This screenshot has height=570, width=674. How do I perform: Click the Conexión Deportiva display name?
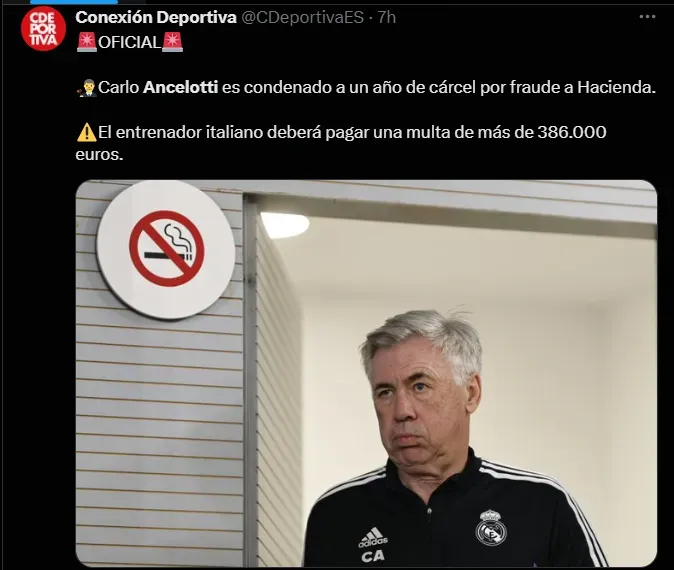point(156,17)
